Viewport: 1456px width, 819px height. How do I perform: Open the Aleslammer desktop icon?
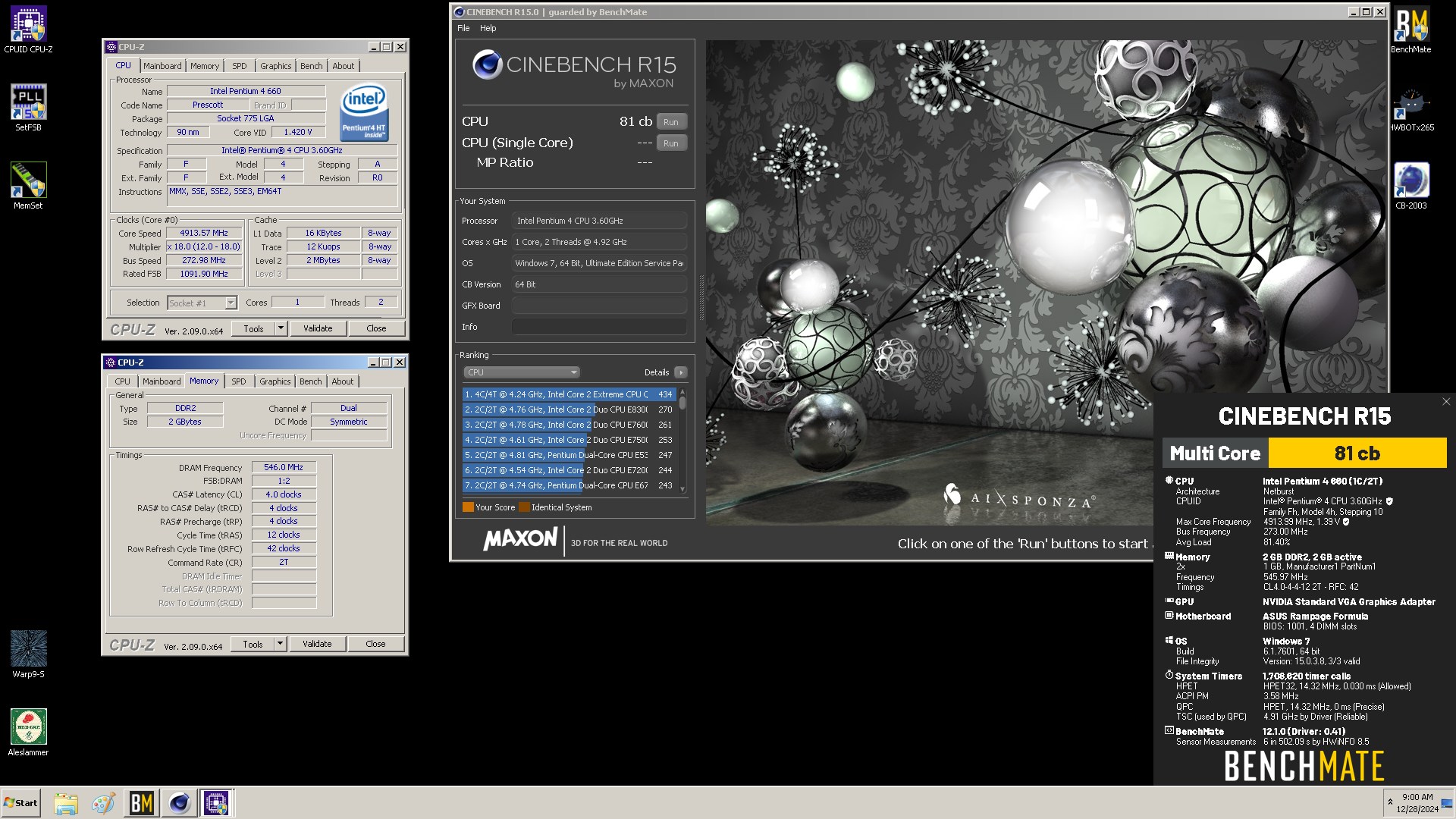click(28, 733)
